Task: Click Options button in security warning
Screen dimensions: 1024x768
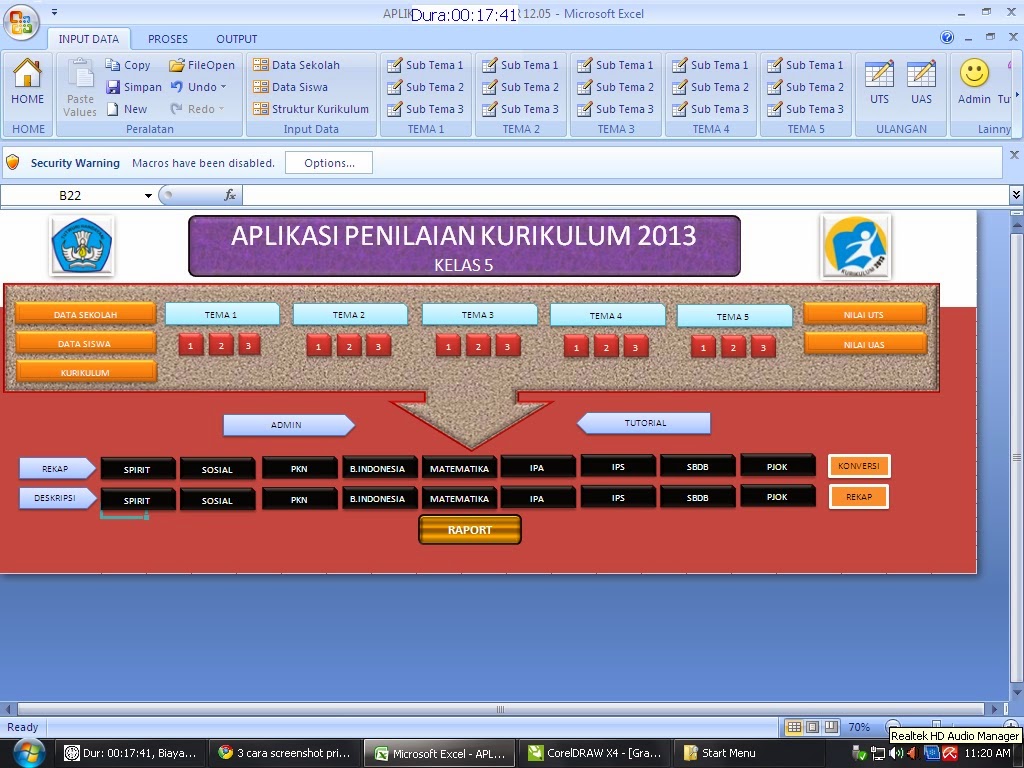Action: [329, 163]
